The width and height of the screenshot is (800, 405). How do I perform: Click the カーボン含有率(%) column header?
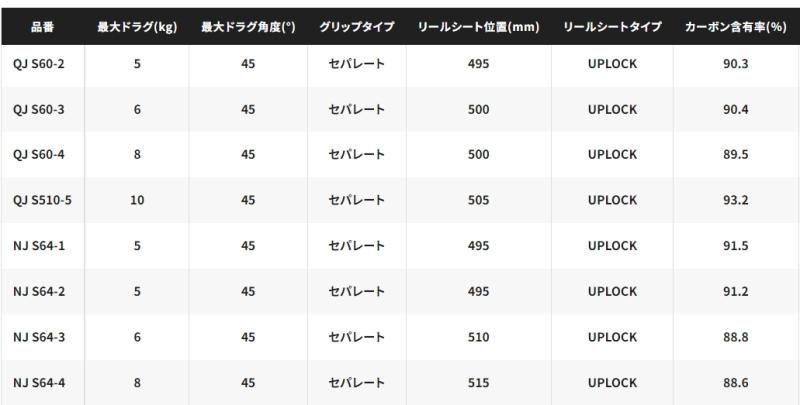(x=735, y=26)
